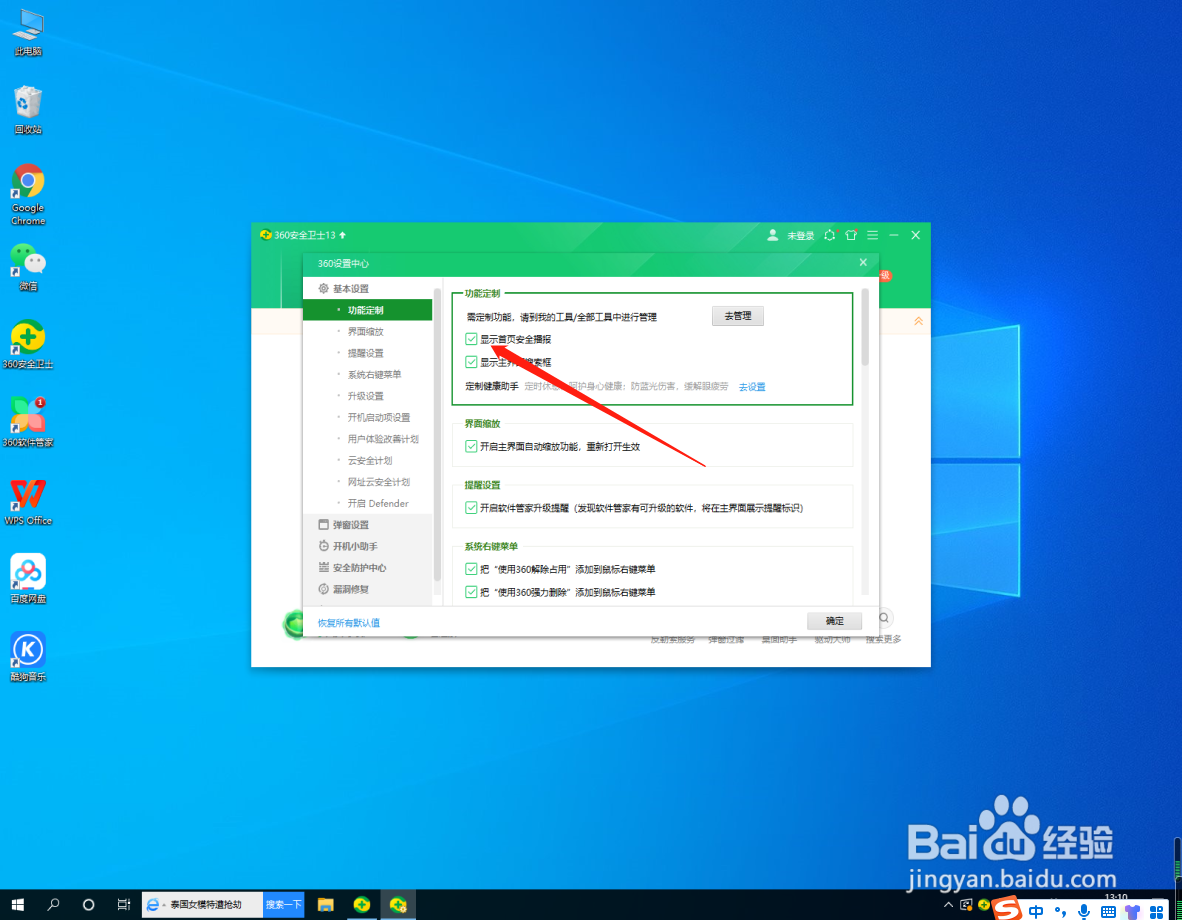Click the taskbar search input box
The height and width of the screenshot is (920, 1182).
(x=203, y=905)
